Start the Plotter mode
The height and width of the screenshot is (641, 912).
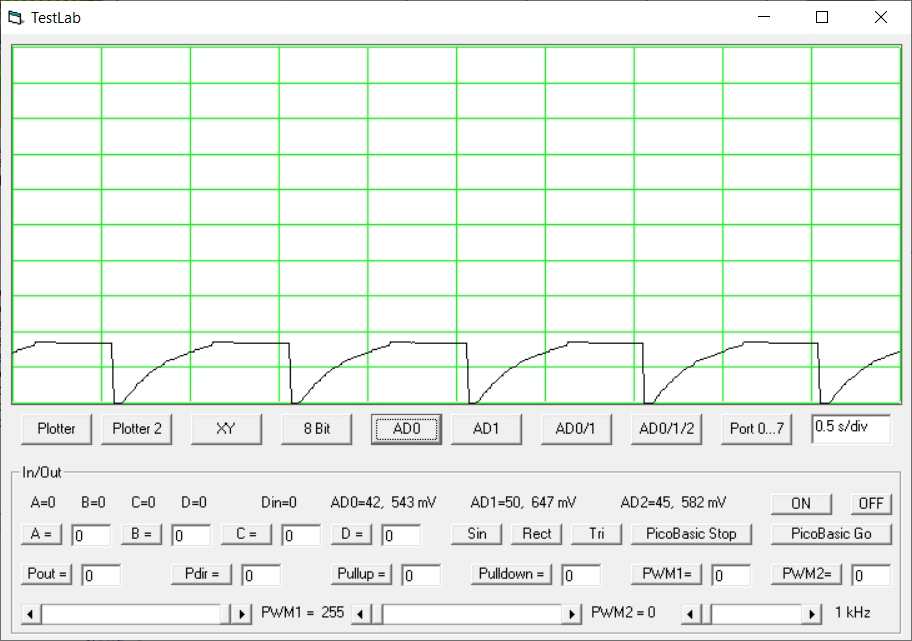pos(56,428)
